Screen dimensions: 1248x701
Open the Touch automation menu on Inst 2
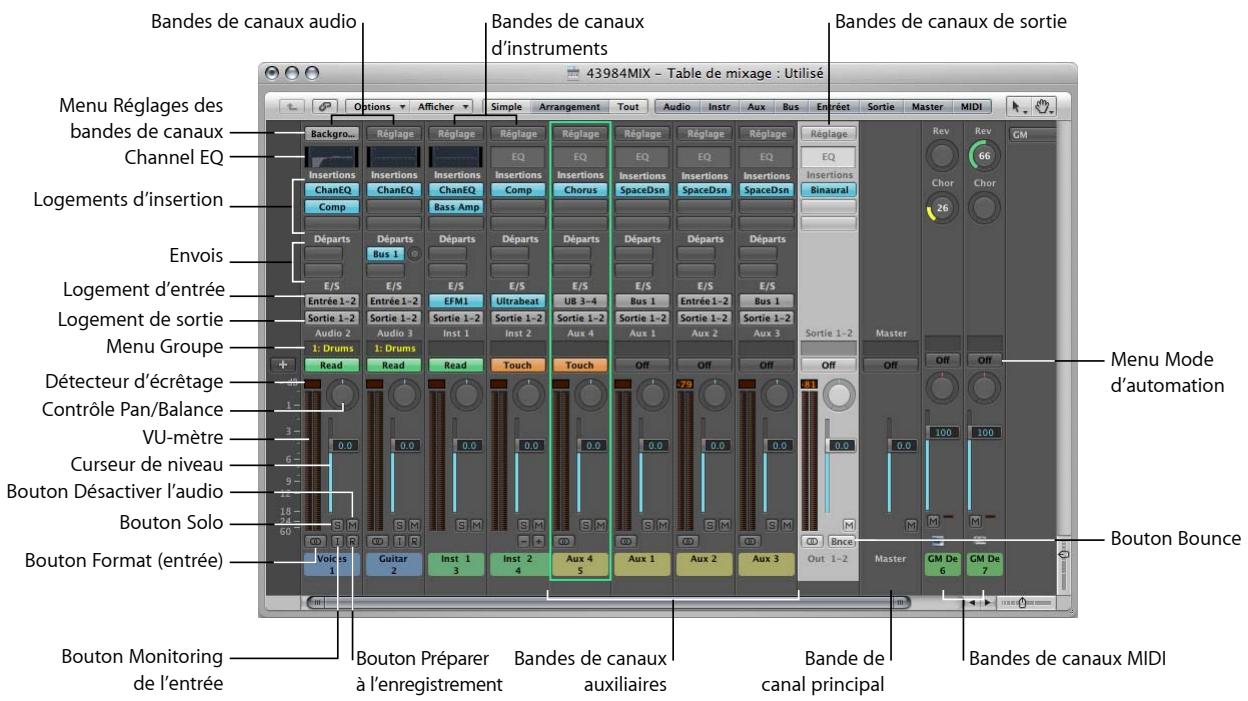517,366
